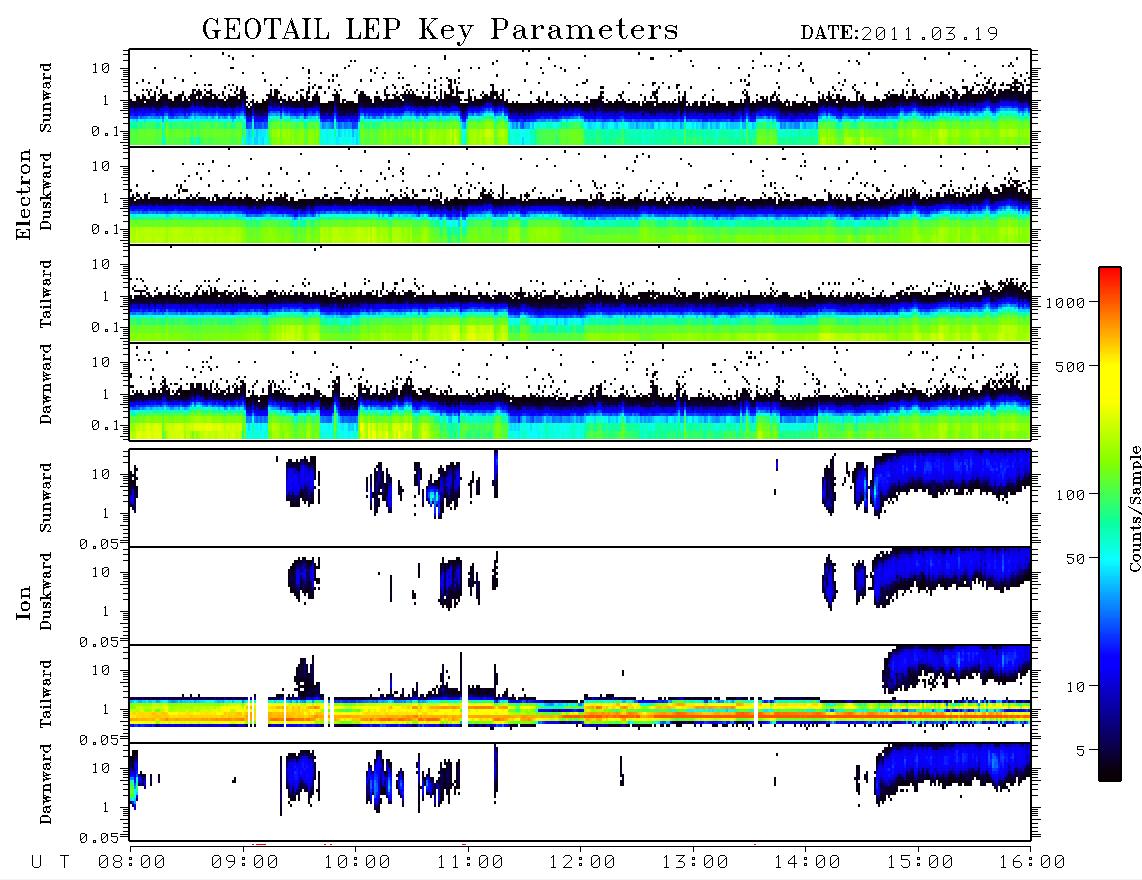This screenshot has height=880, width=1142.
Task: Open the Electron Tailward spectrogram panel
Action: point(580,294)
